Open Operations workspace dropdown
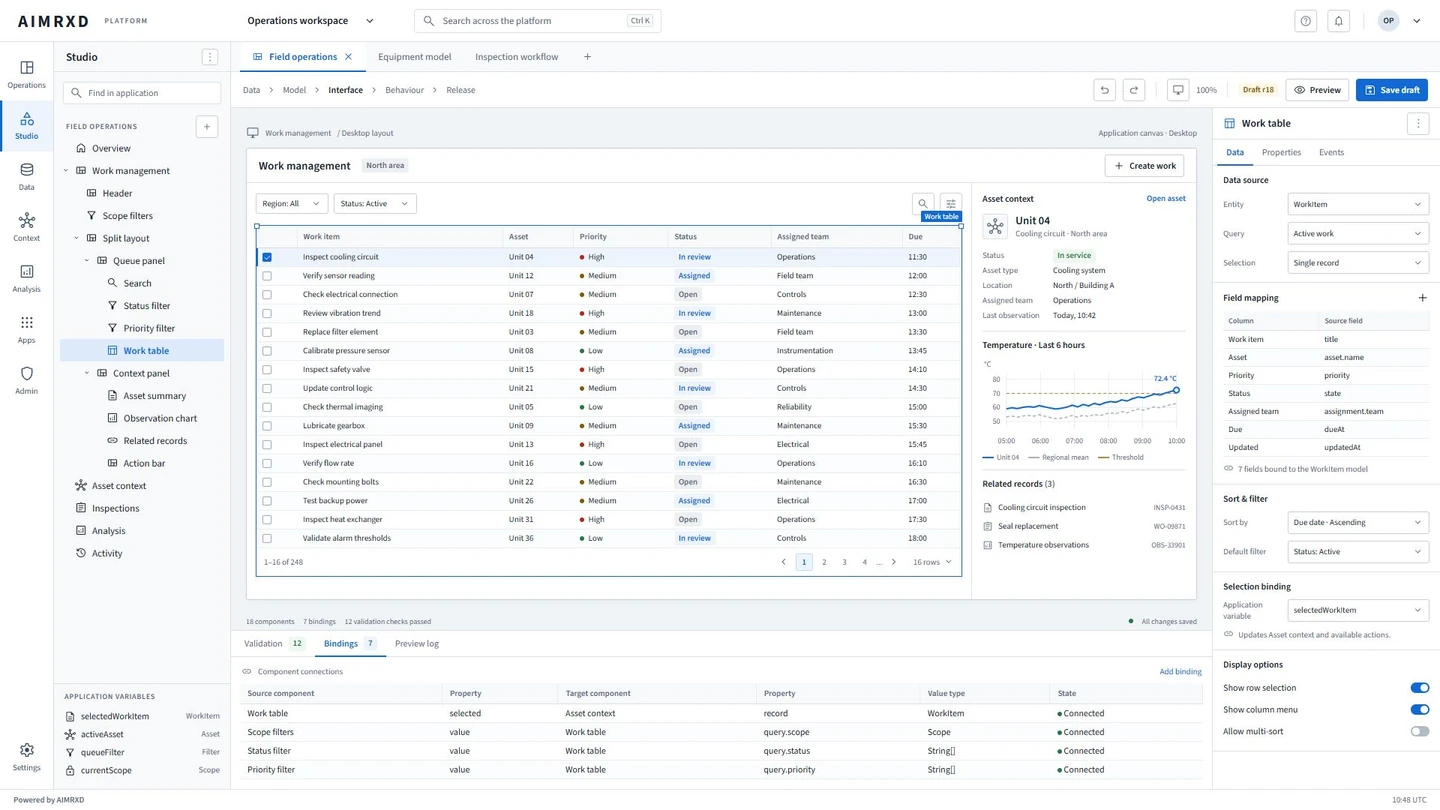The width and height of the screenshot is (1440, 810). 311,21
